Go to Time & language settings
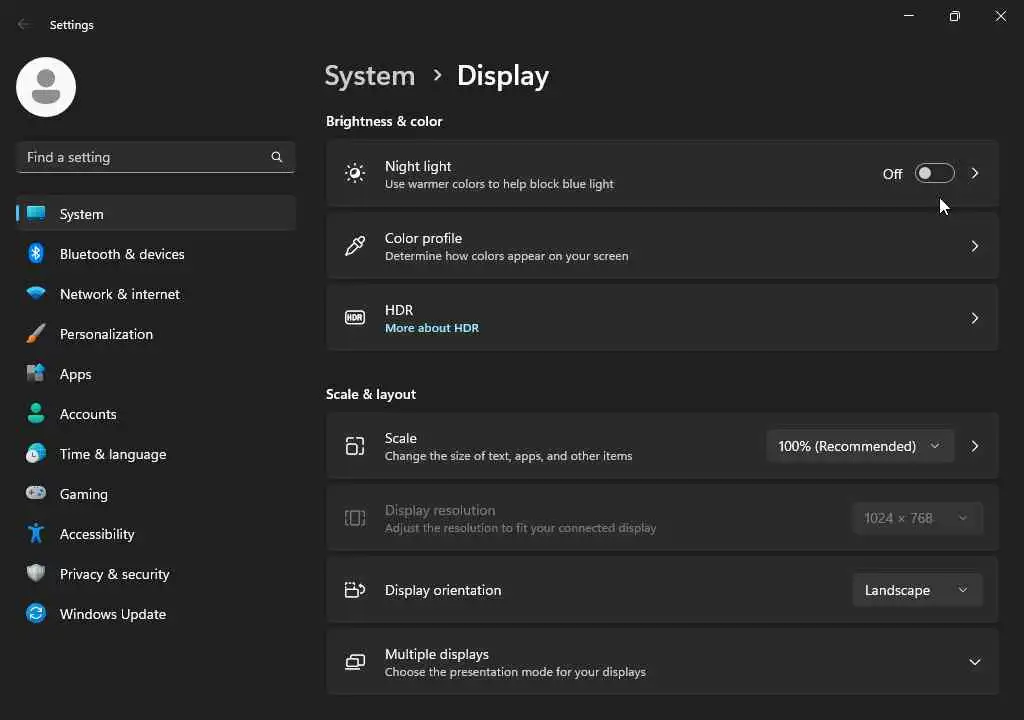 coord(112,454)
